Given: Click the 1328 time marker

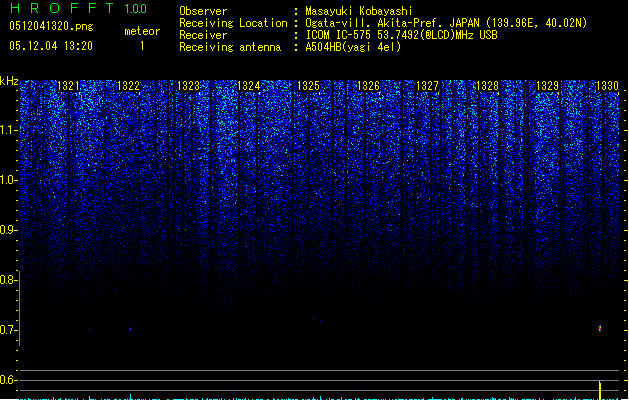Looking at the screenshot, I should (487, 86).
